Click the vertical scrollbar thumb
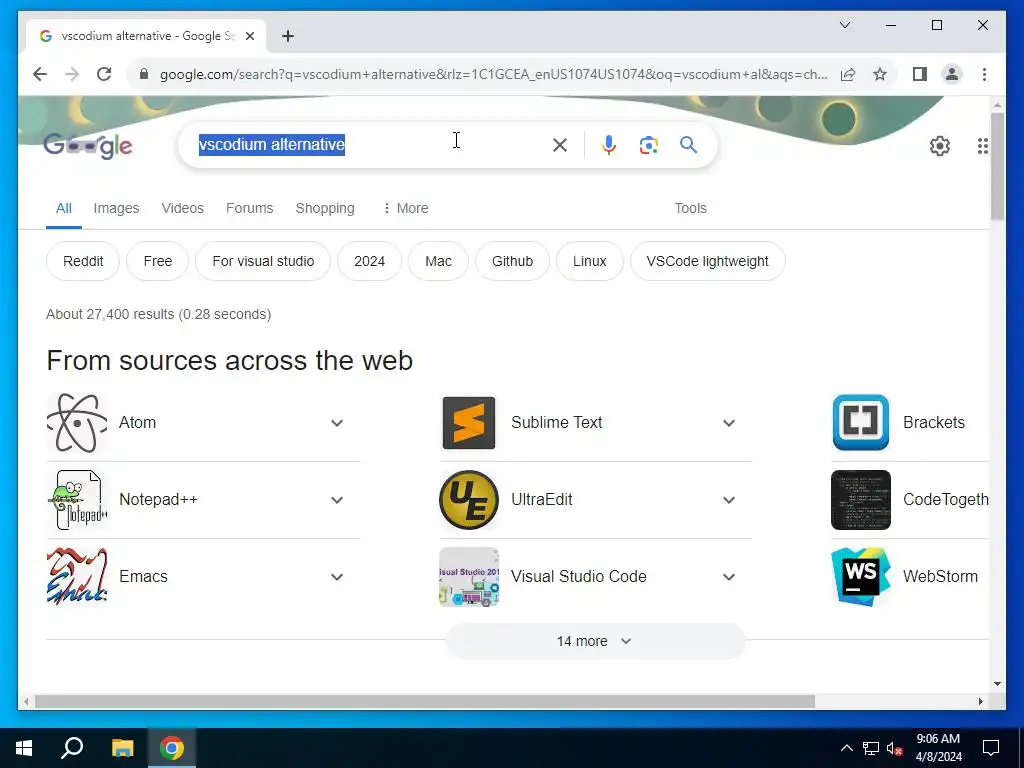Viewport: 1024px width, 768px height. pyautogui.click(x=997, y=167)
